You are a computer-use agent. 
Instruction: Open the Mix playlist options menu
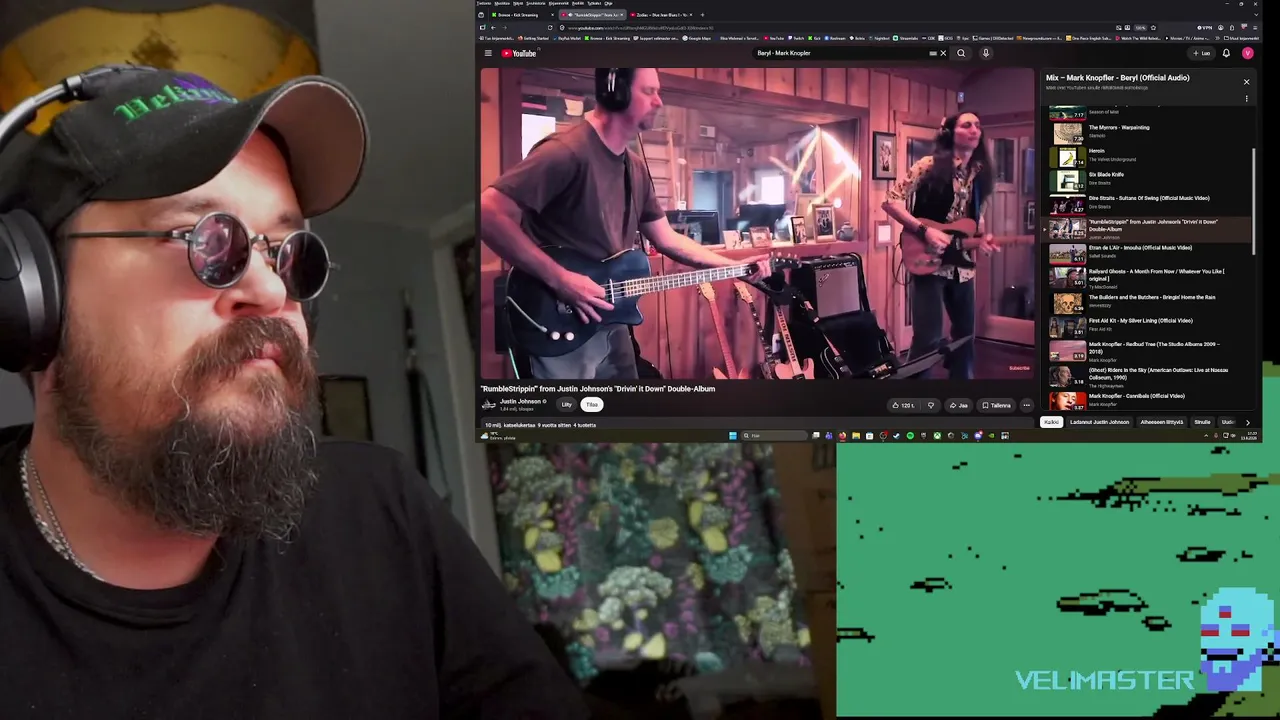1246,99
